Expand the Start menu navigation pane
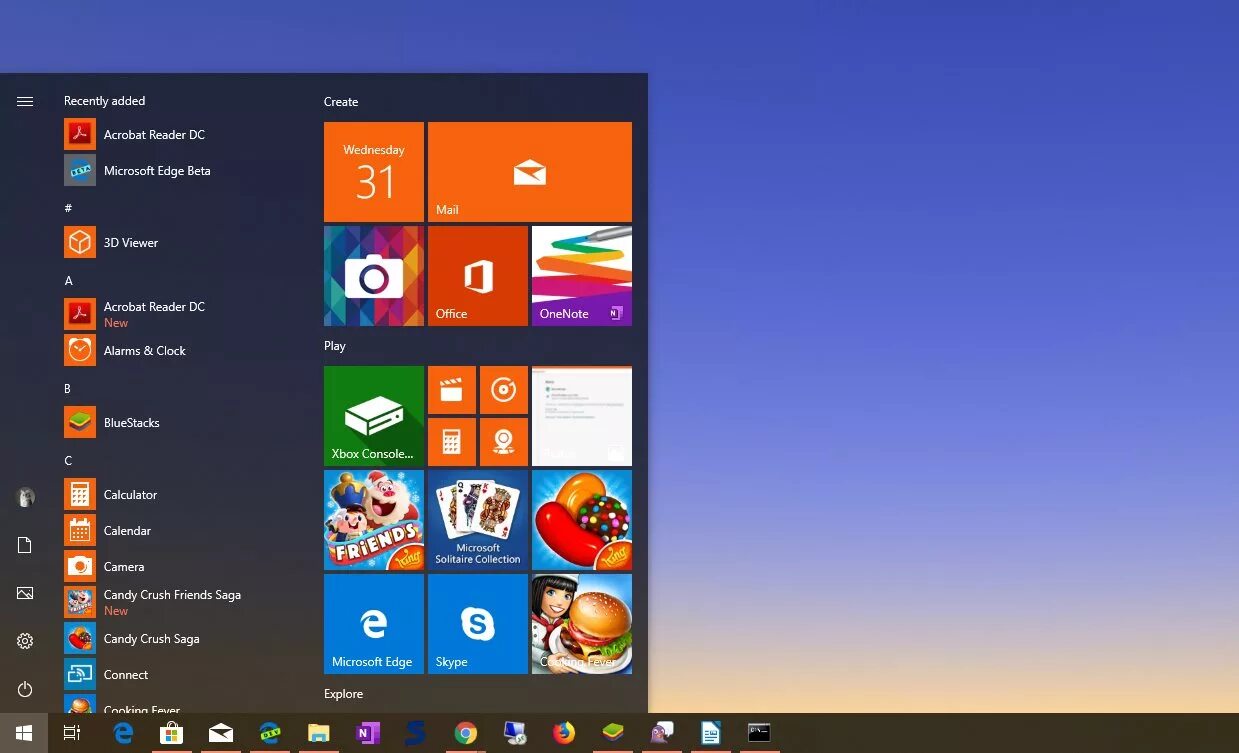Screen dimensions: 1239x753 coord(24,101)
